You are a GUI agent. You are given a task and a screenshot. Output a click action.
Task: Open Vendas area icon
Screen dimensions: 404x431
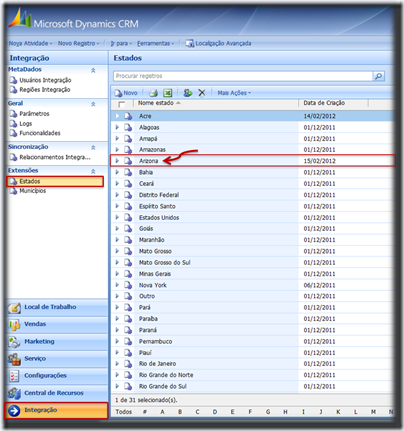(14, 325)
